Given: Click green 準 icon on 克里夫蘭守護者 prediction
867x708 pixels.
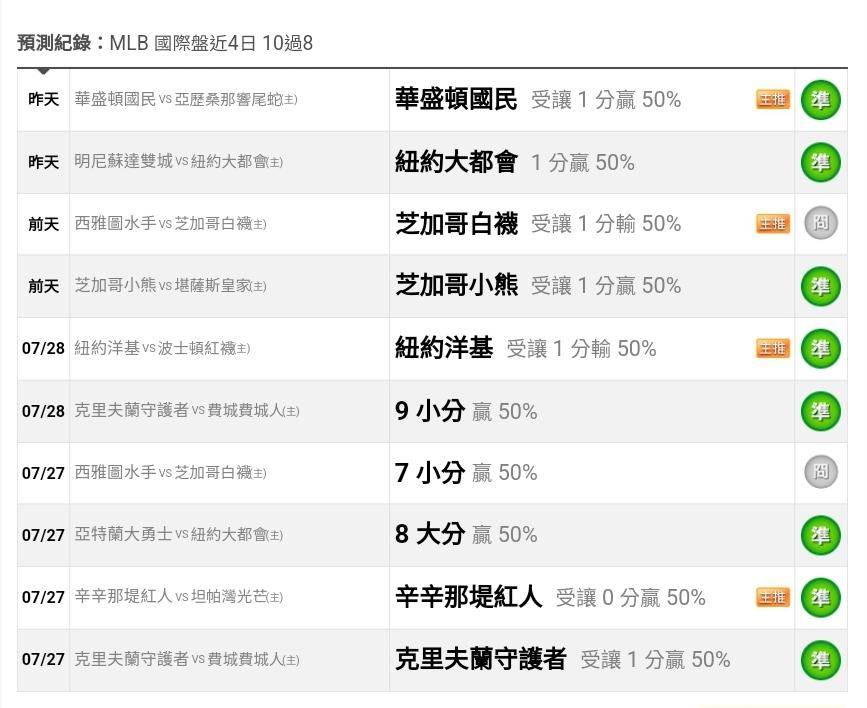Looking at the screenshot, I should pos(821,660).
